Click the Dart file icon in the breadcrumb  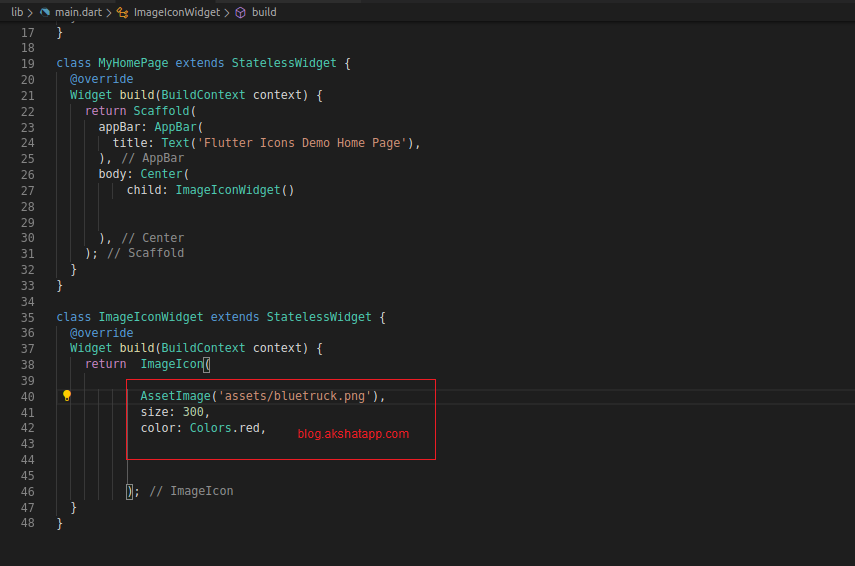tap(45, 12)
